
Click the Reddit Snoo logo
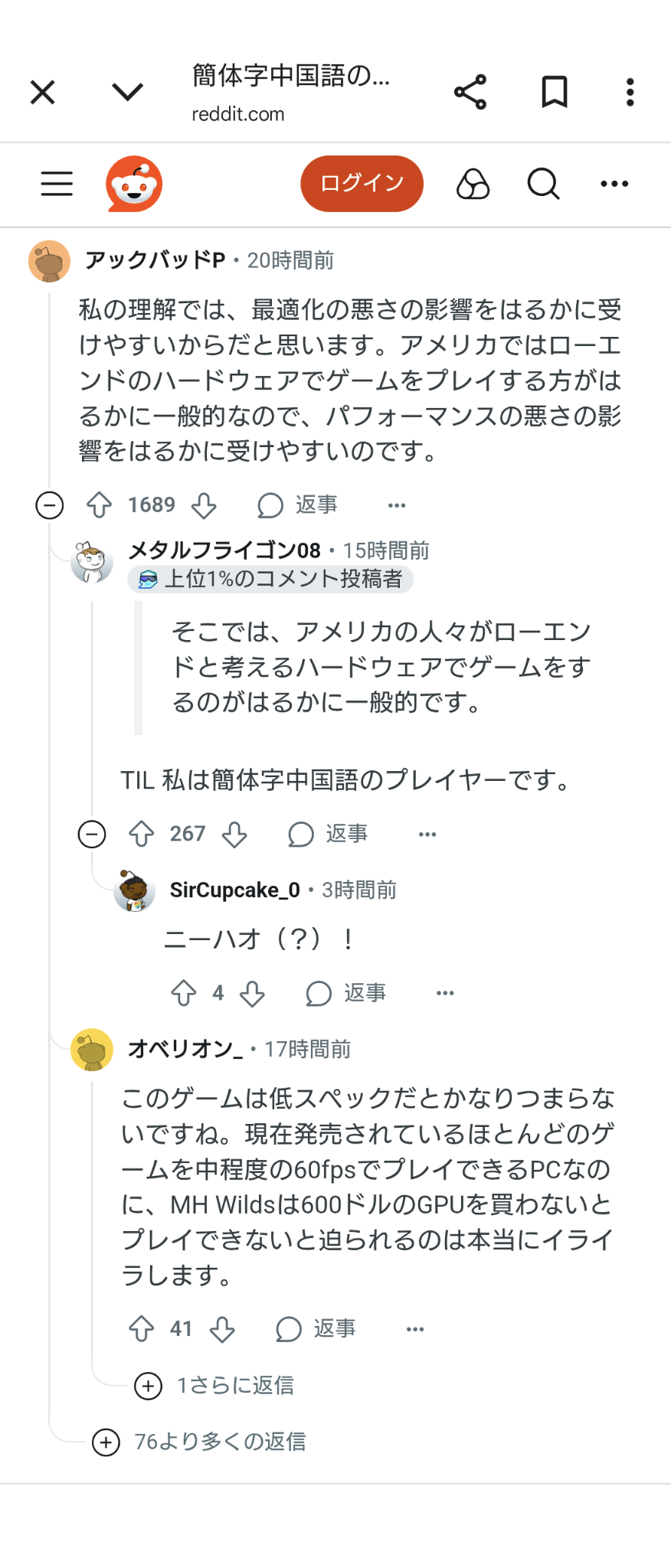click(134, 184)
